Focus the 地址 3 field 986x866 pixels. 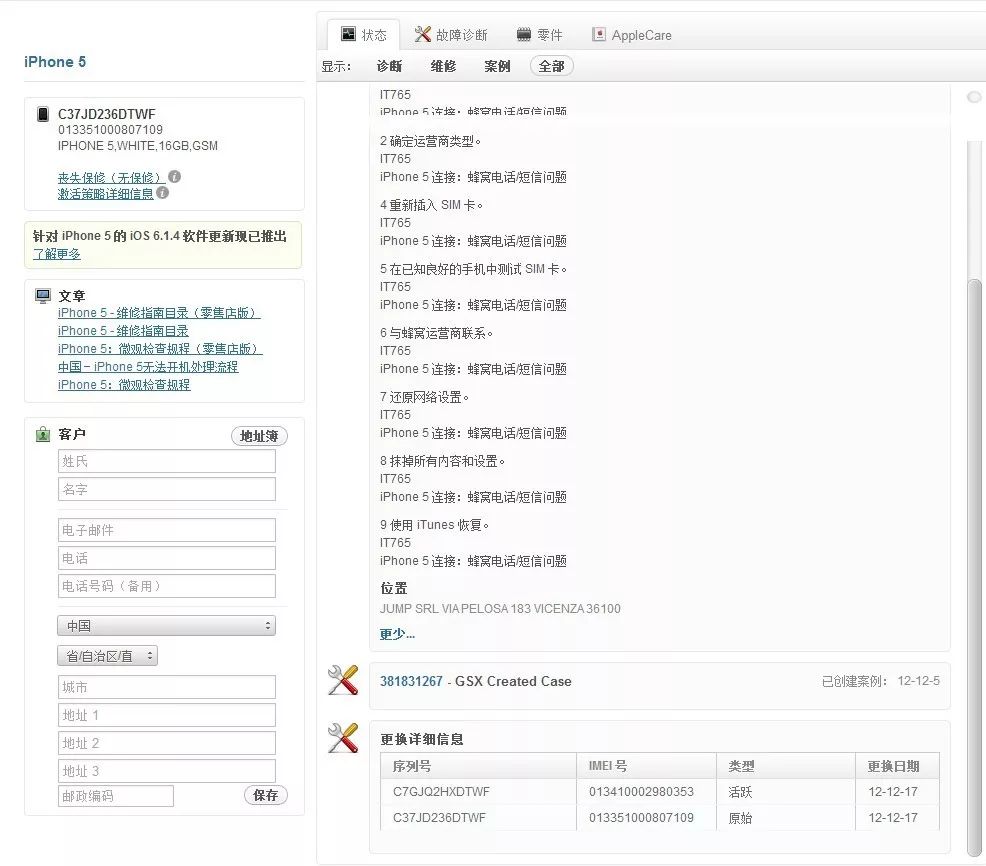(167, 771)
